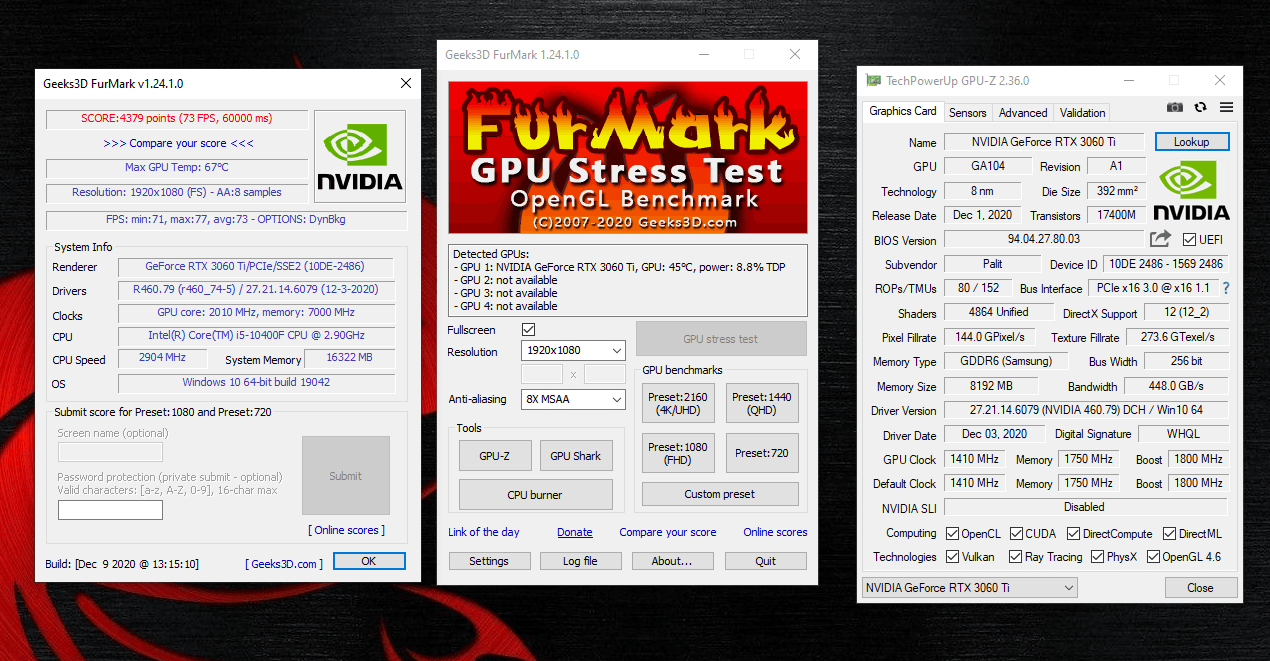Toggle Ray Tracing checkbox

[1015, 557]
